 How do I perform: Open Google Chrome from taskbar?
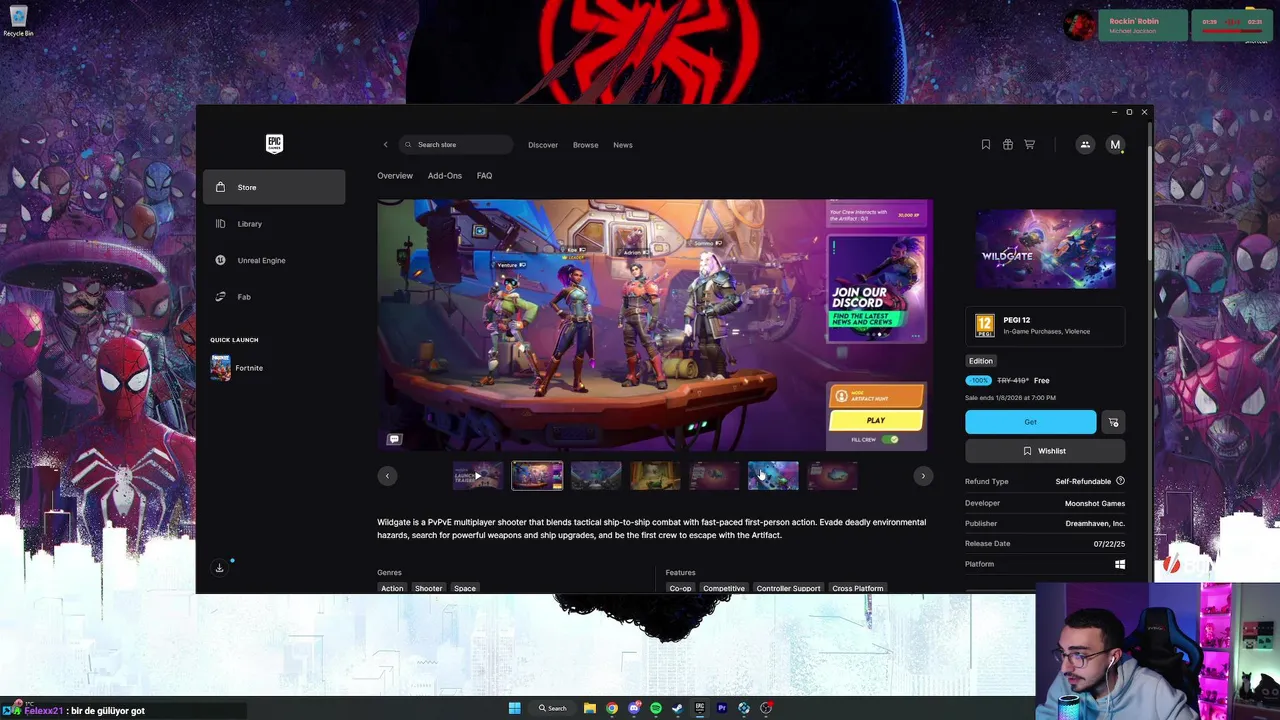(x=612, y=708)
